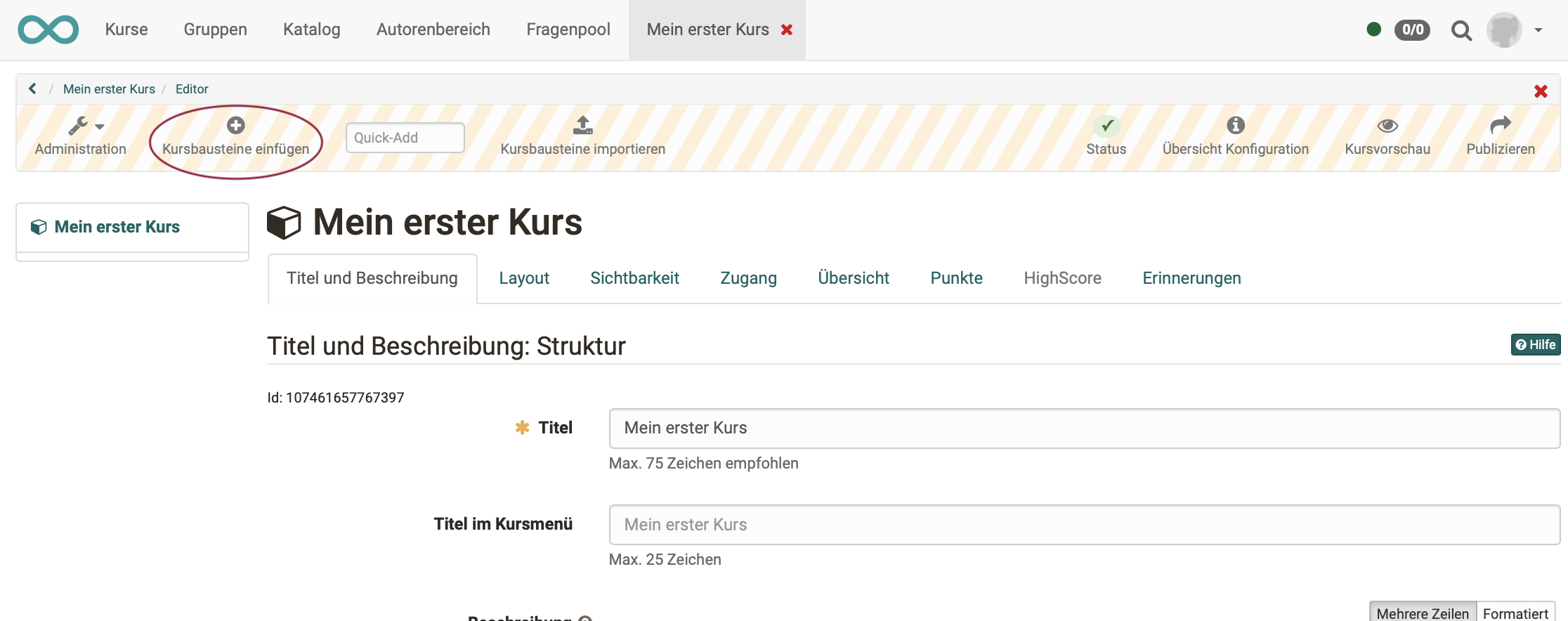Click Kursbausteine importieren upload icon

tap(582, 125)
